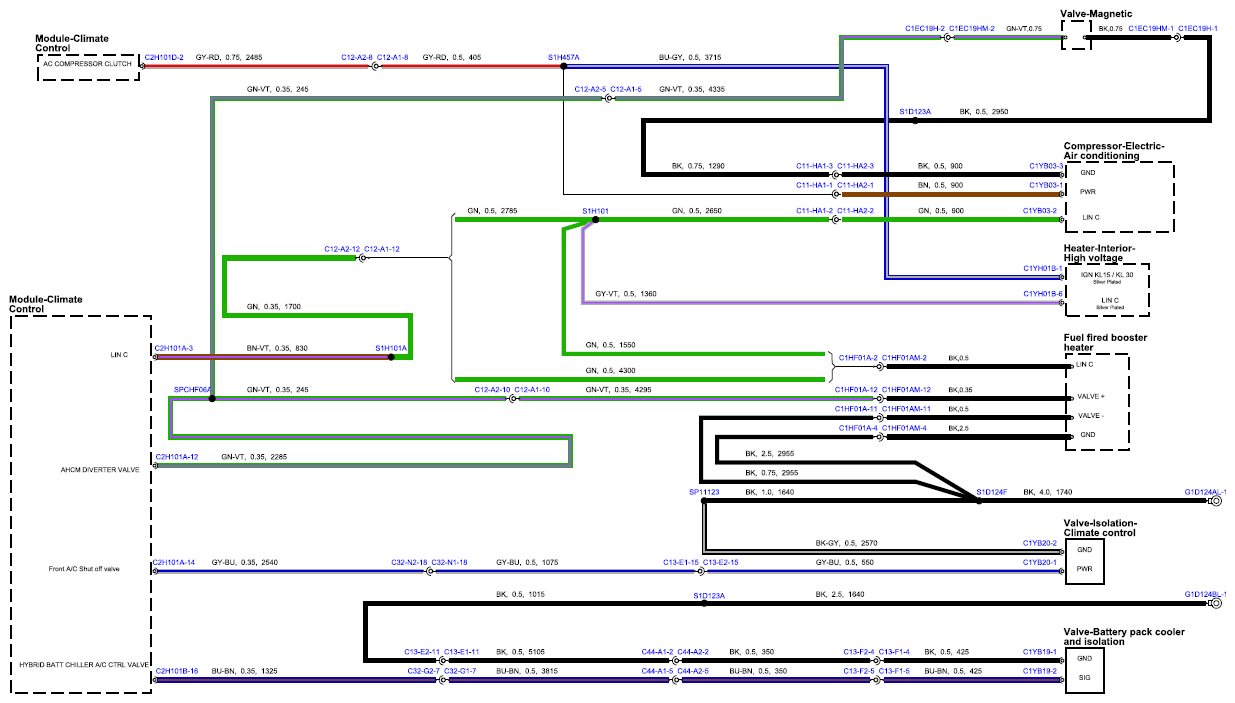This screenshot has width=1235, height=703.
Task: Select connector label C1YB20-2
Action: (x=1040, y=543)
